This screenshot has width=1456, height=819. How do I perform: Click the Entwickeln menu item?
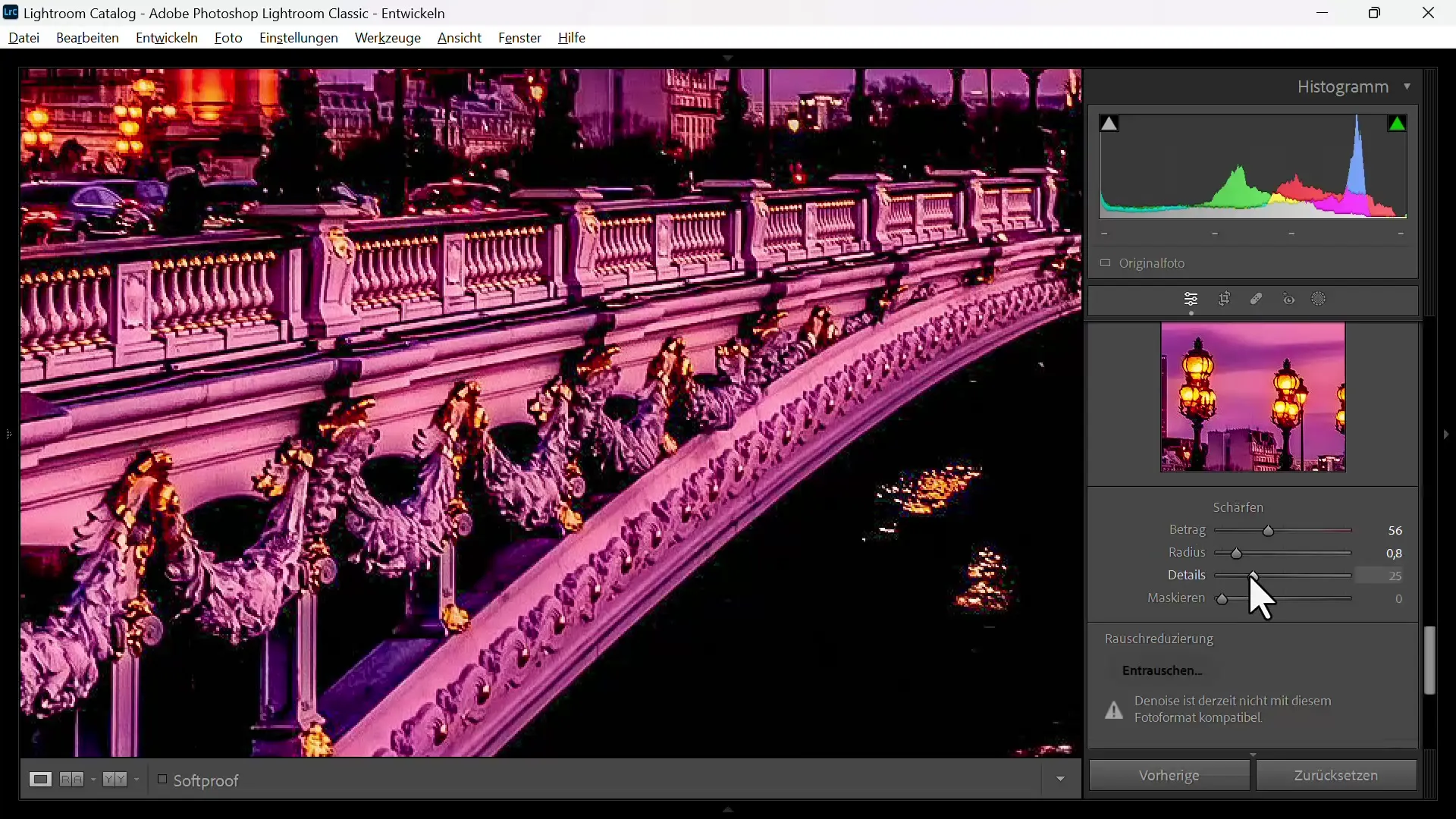pyautogui.click(x=167, y=37)
